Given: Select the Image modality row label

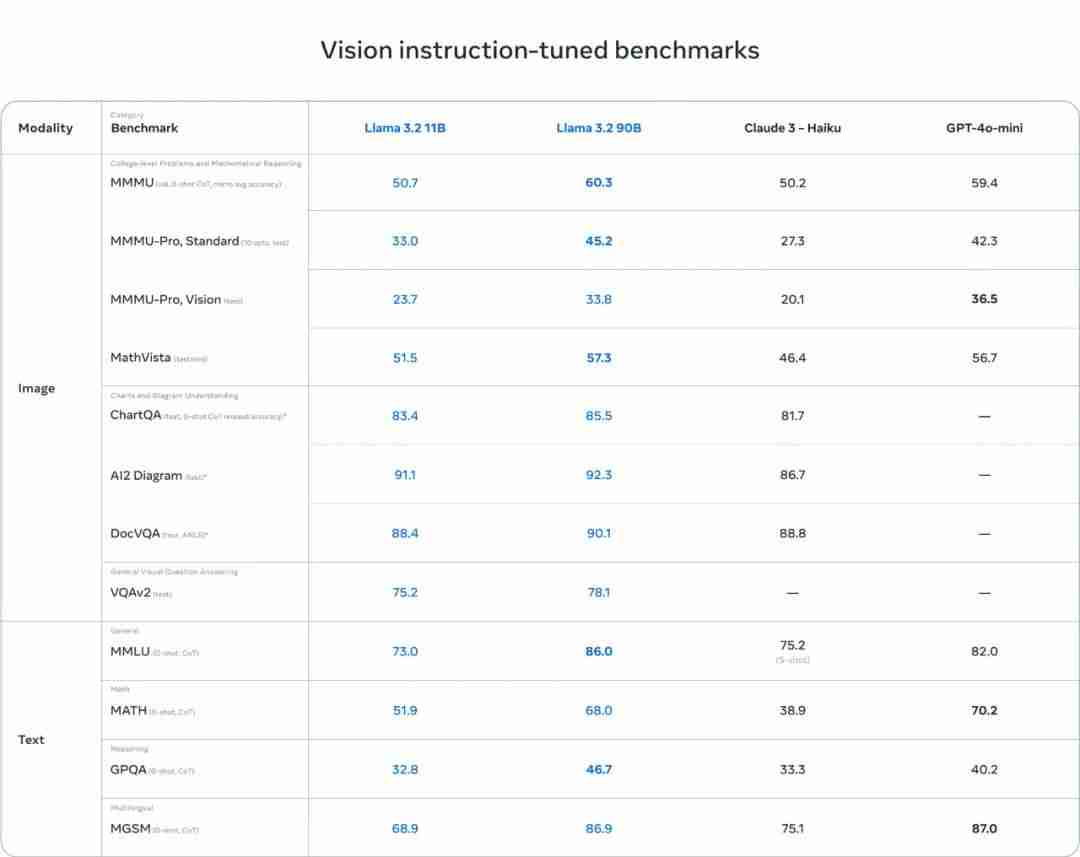Looking at the screenshot, I should [x=37, y=388].
